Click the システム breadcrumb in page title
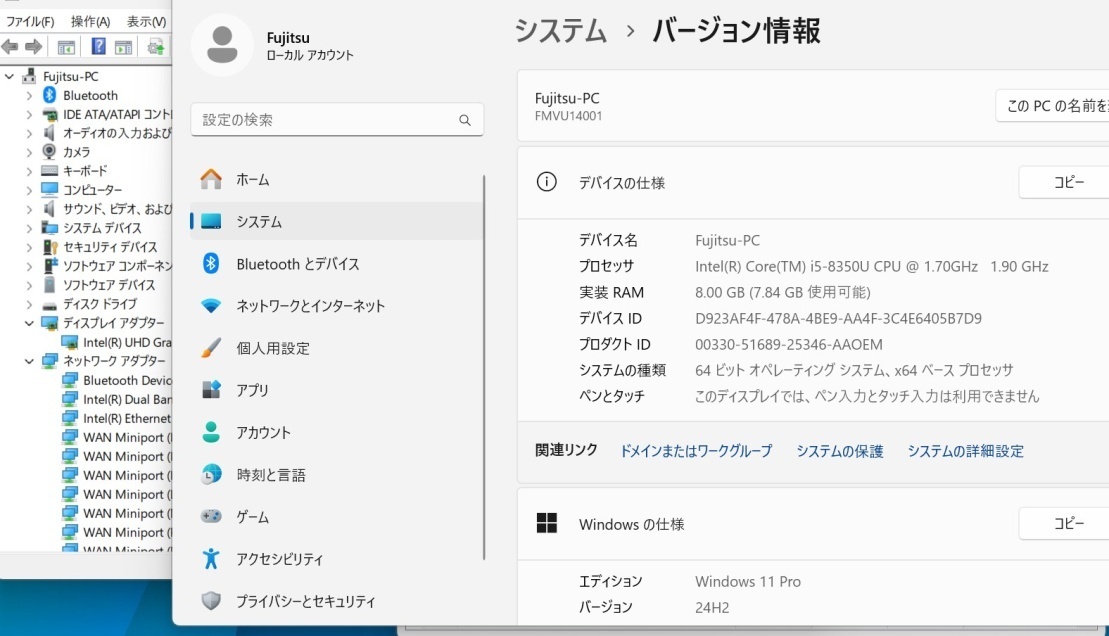Screen dimensions: 1109x636 tap(560, 31)
